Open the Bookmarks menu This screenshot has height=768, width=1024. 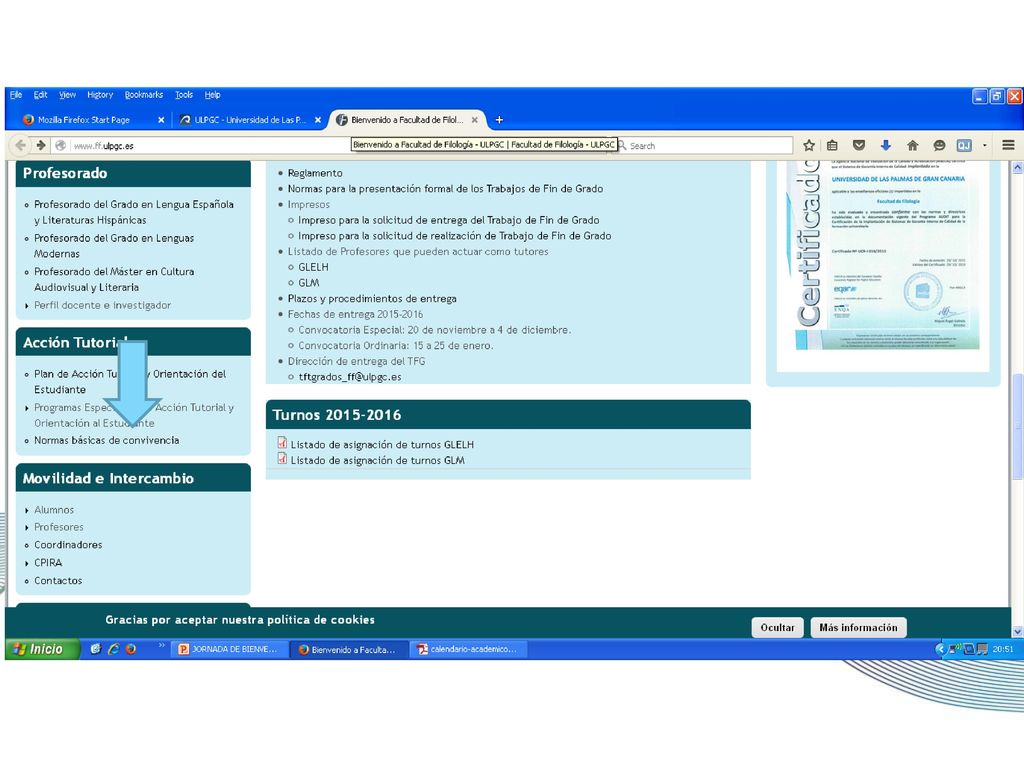144,95
